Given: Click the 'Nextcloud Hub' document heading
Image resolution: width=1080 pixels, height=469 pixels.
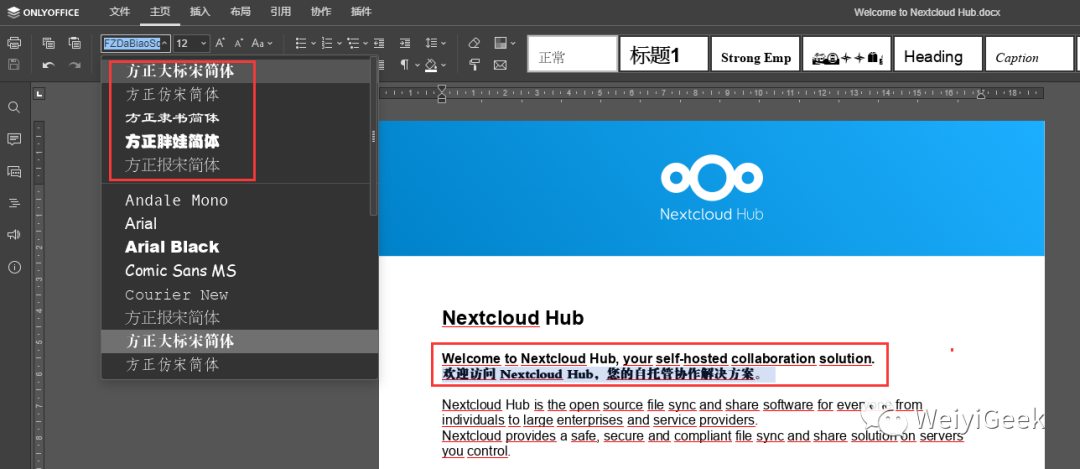Looking at the screenshot, I should (512, 318).
